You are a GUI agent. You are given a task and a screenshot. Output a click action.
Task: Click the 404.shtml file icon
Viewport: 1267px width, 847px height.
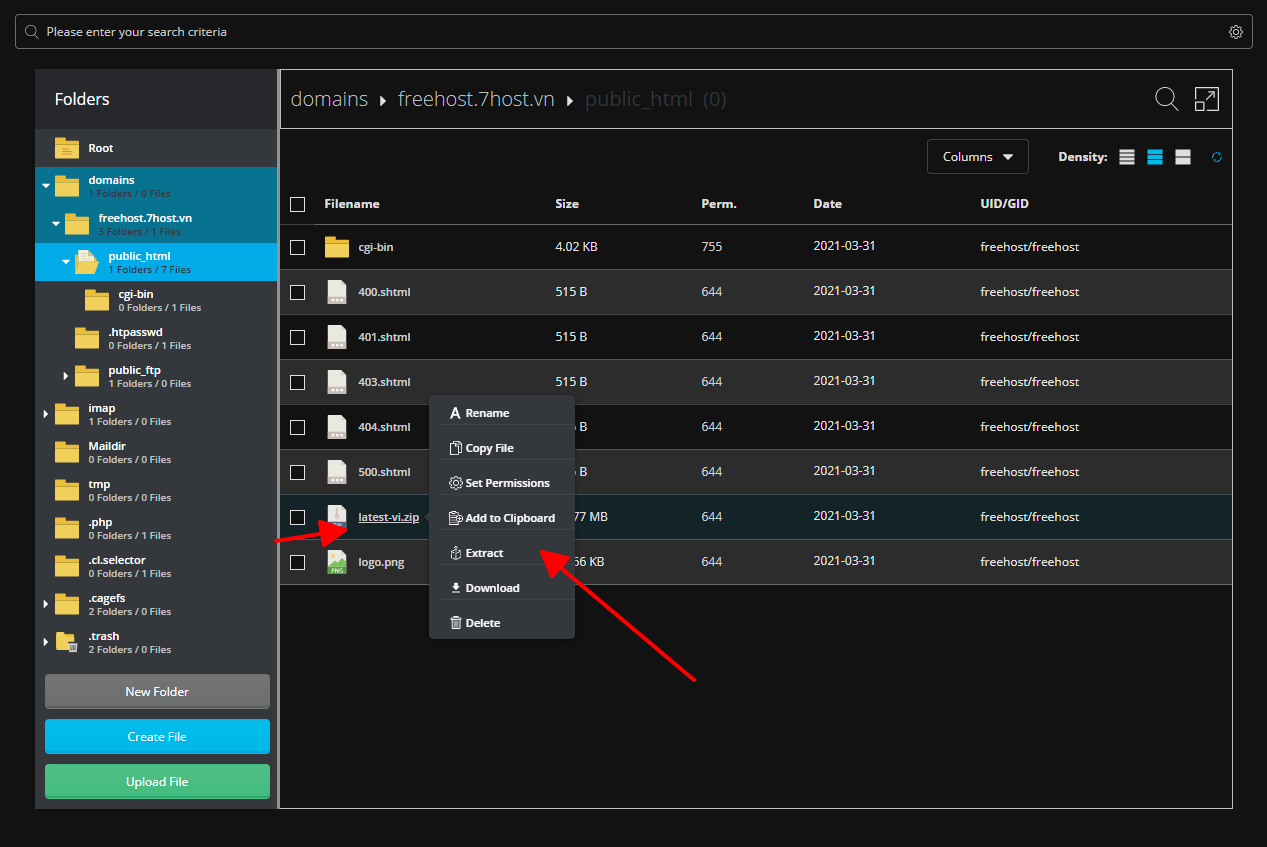pos(337,427)
